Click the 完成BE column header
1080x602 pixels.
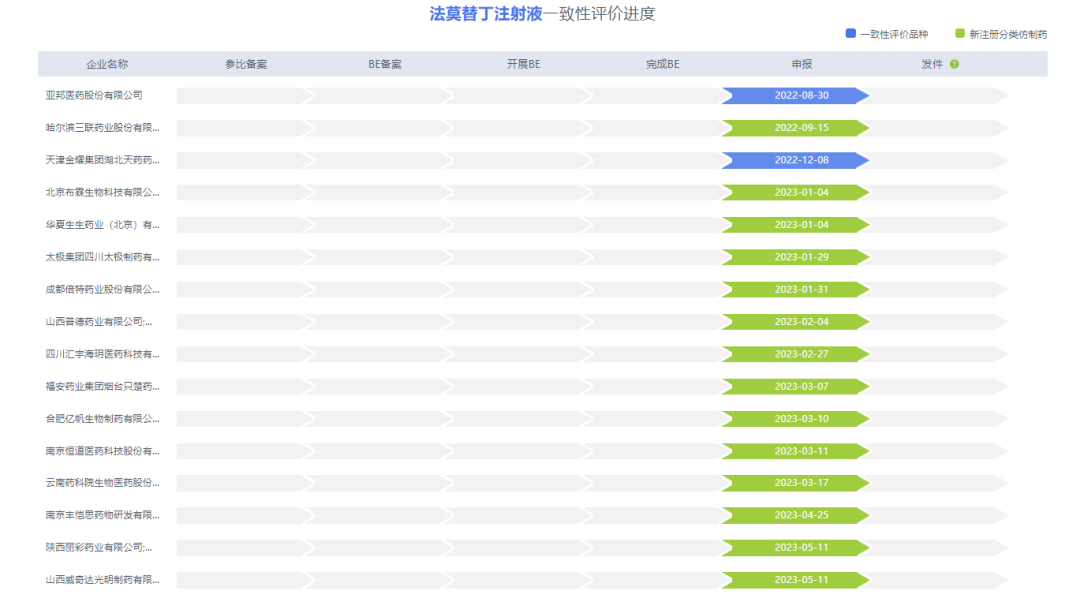(663, 65)
